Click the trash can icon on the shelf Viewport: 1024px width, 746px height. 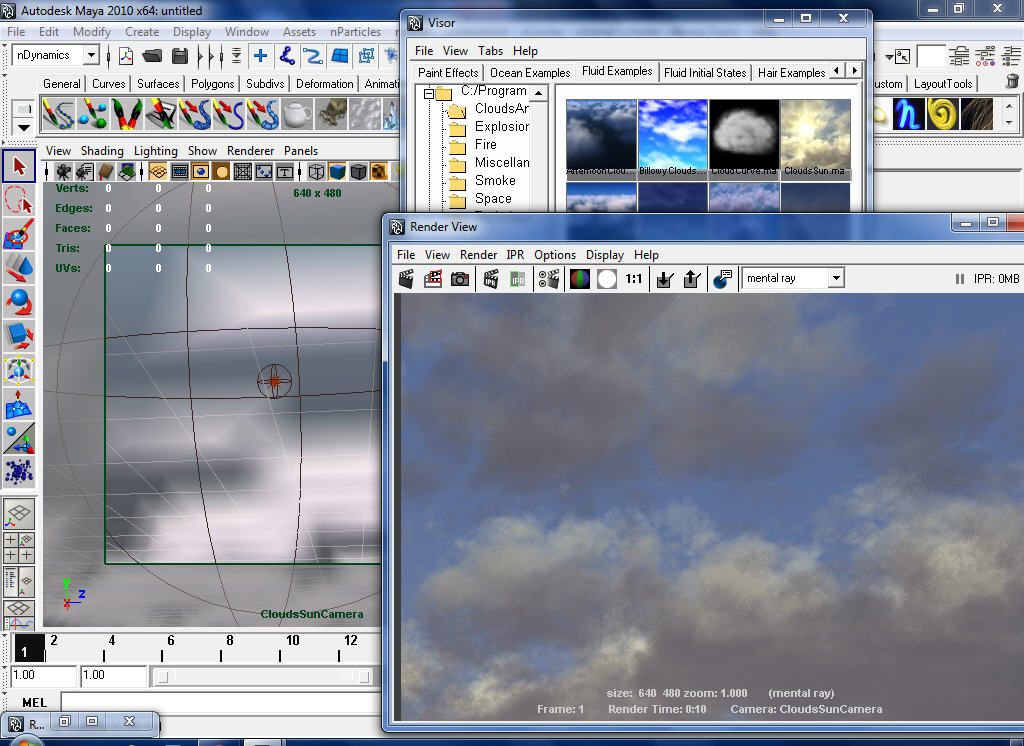[1012, 82]
